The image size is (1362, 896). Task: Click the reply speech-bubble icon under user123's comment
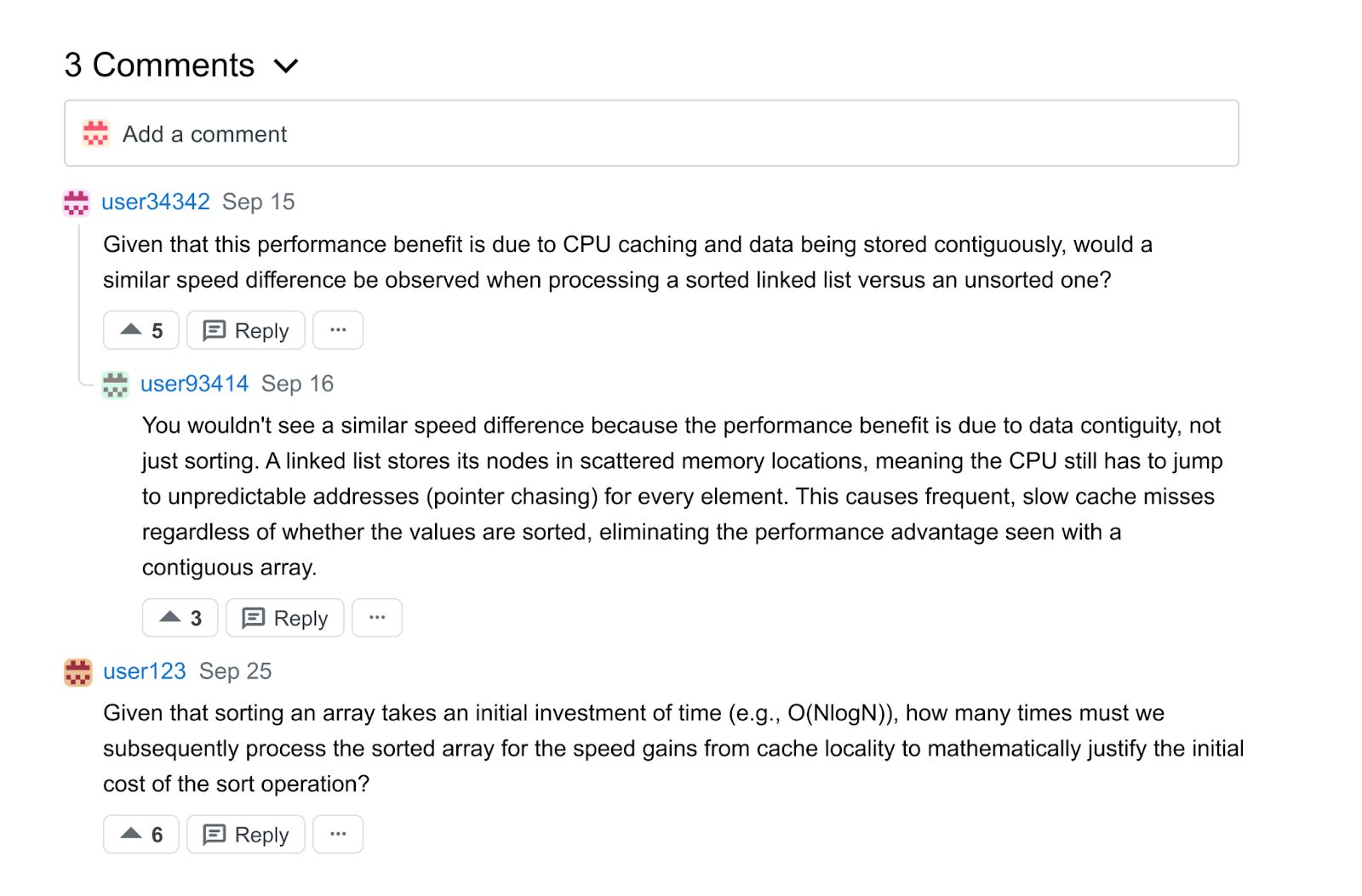coord(215,835)
